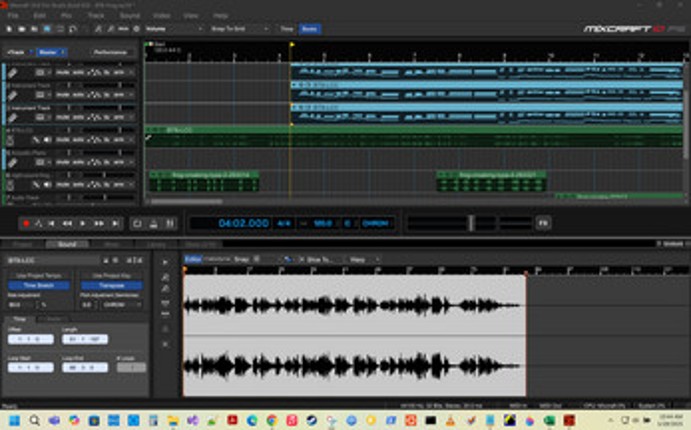Click the Play button in transport bar
Screen dimensions: 691x430
(83, 223)
